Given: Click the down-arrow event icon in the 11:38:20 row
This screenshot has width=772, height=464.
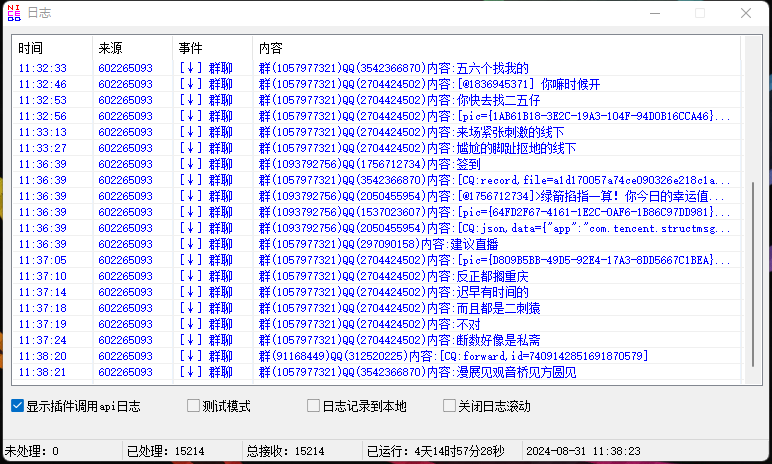Looking at the screenshot, I should (191, 356).
